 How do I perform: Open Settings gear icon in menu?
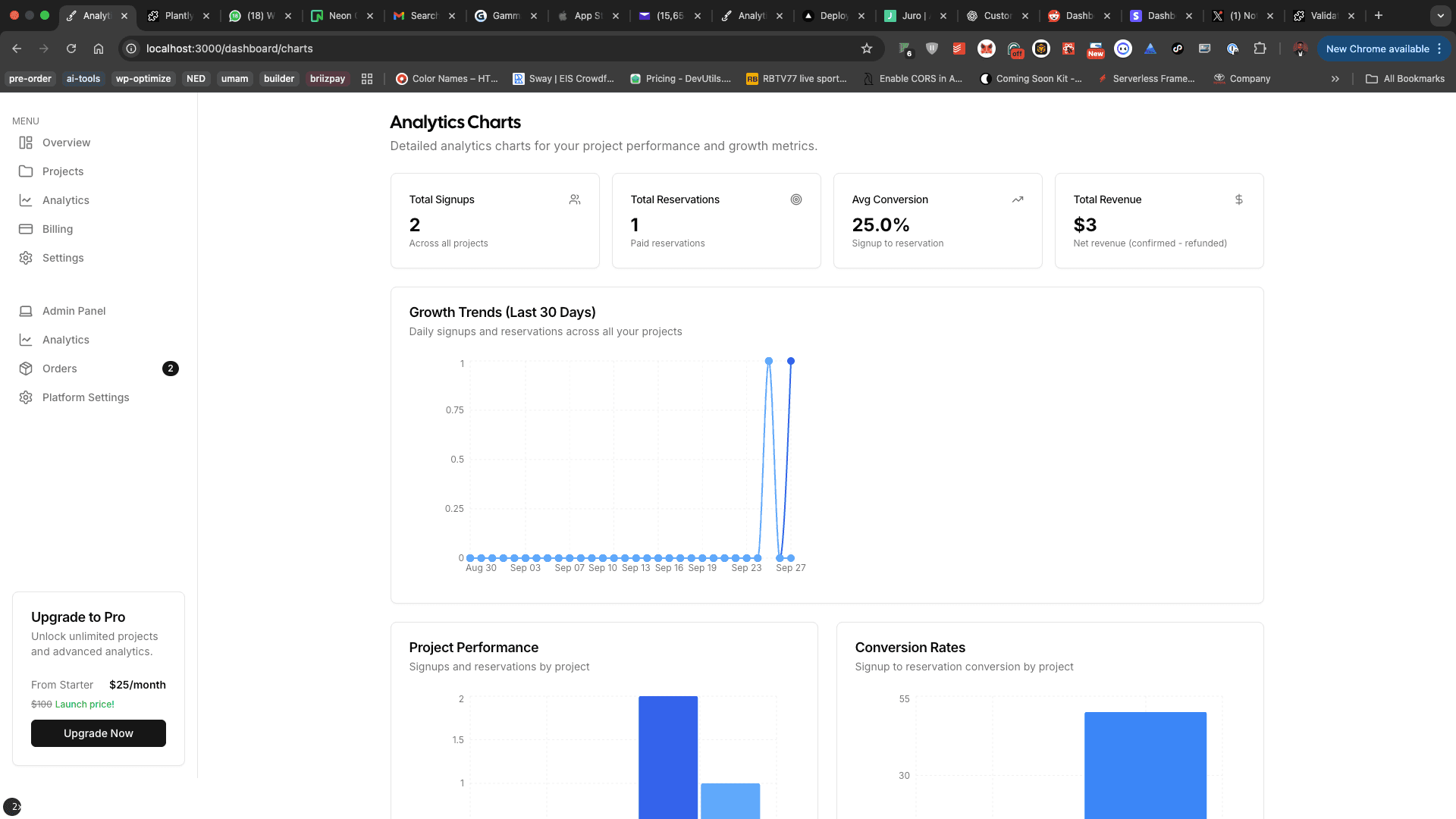click(26, 258)
